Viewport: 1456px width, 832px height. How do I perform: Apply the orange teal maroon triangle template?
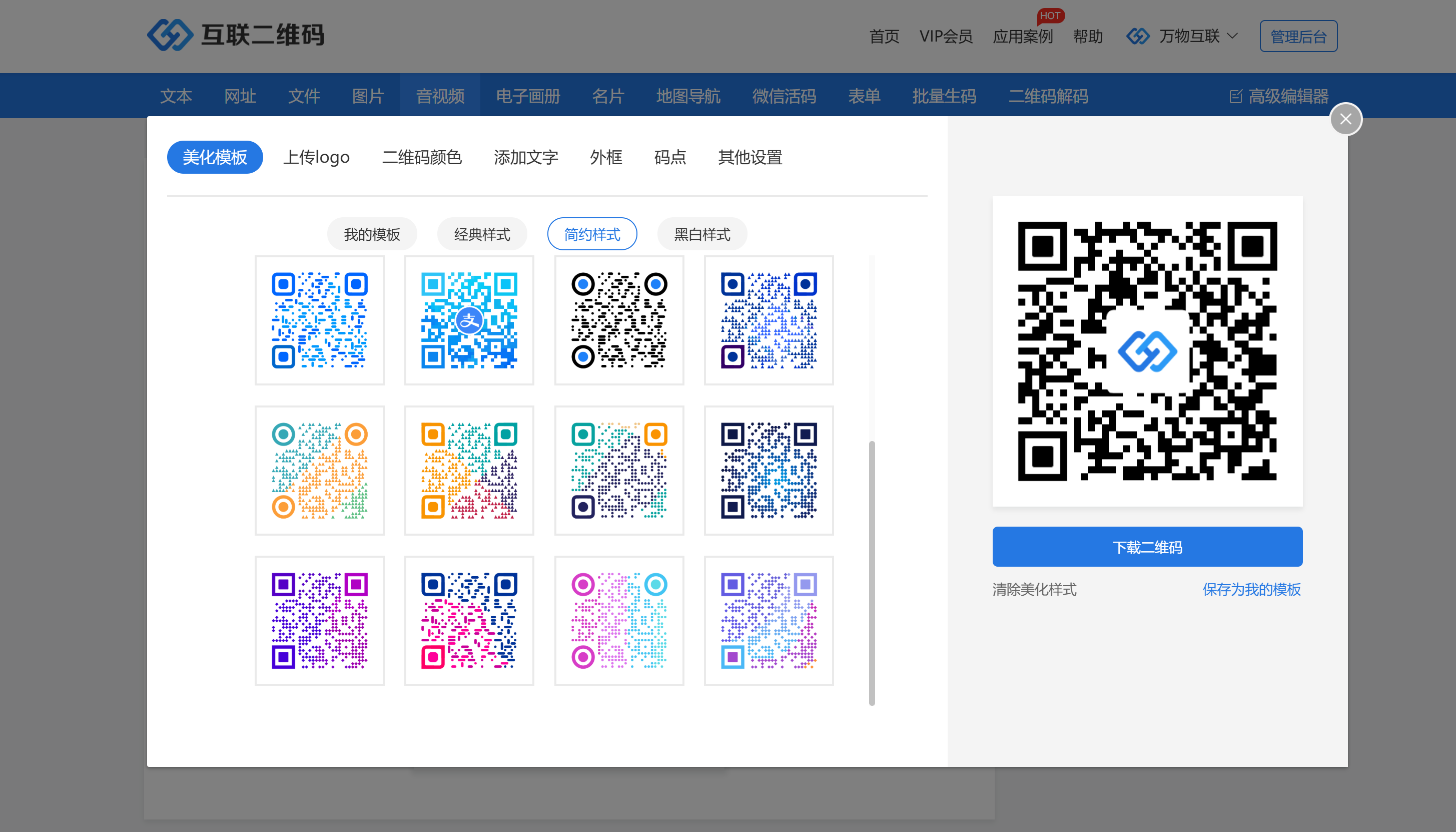coord(469,470)
